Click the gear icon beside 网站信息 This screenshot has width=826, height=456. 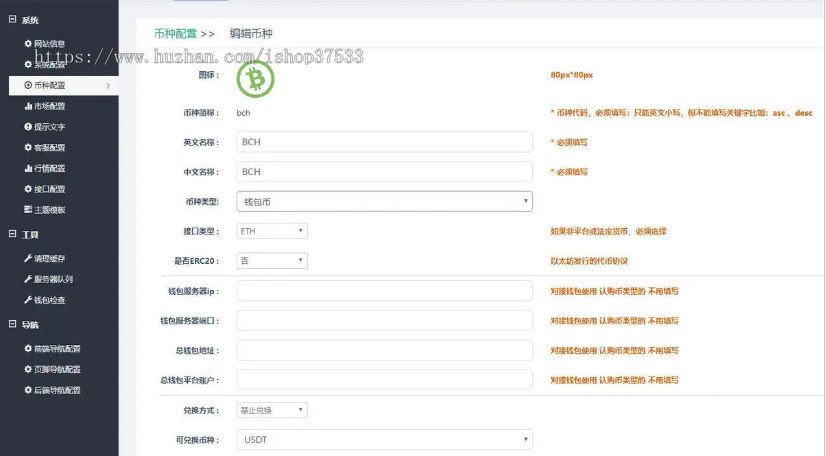28,44
